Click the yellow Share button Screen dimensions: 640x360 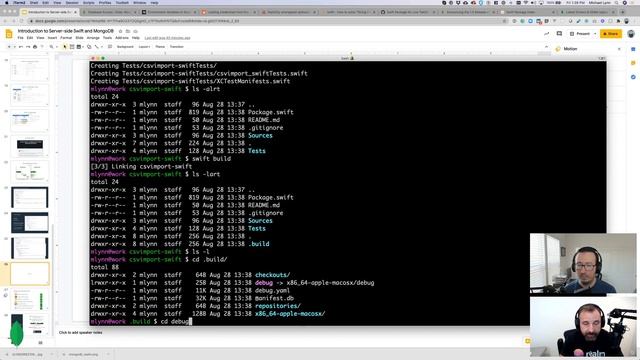click(x=611, y=34)
